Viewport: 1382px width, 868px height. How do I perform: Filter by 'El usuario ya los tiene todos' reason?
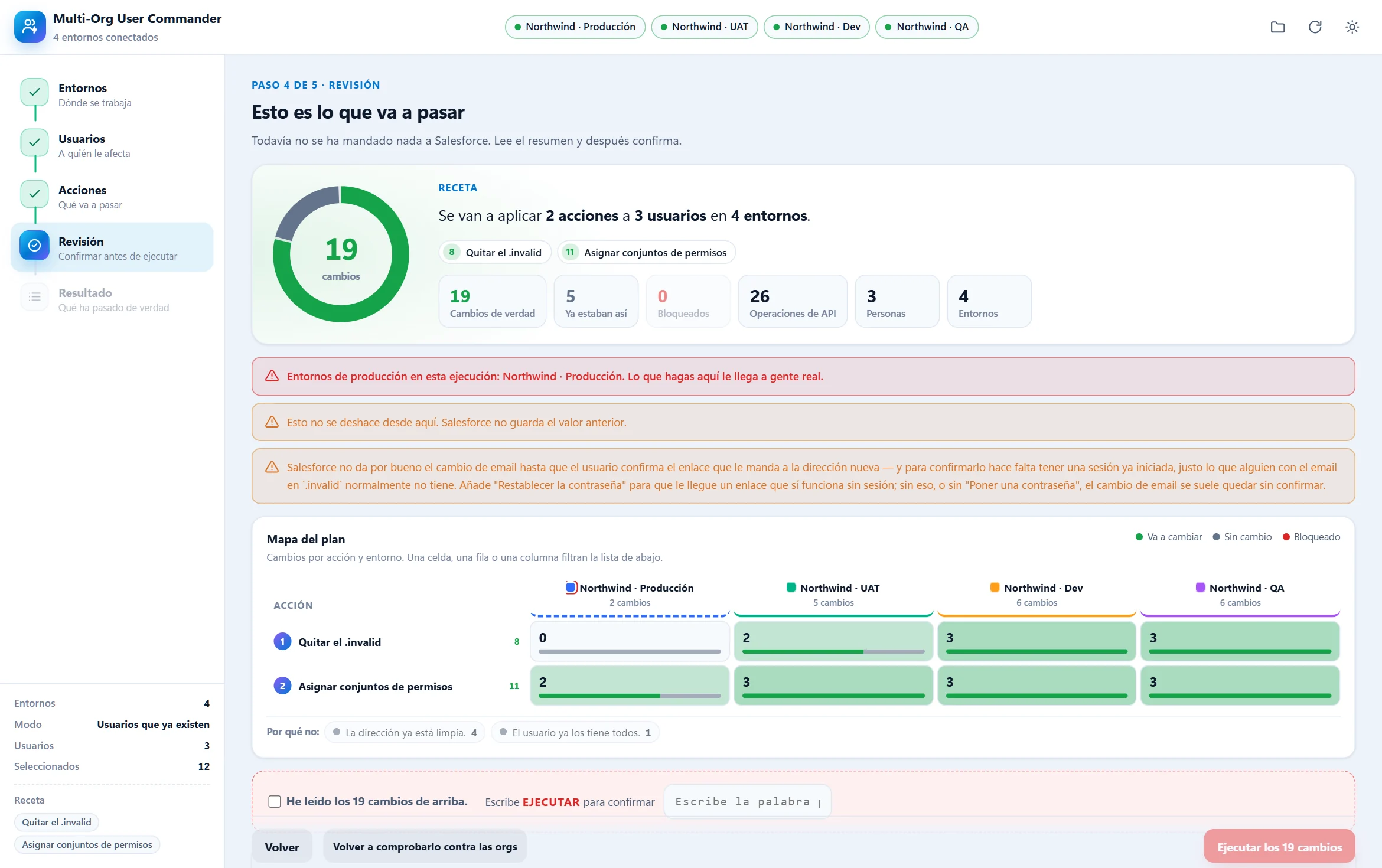coord(575,733)
